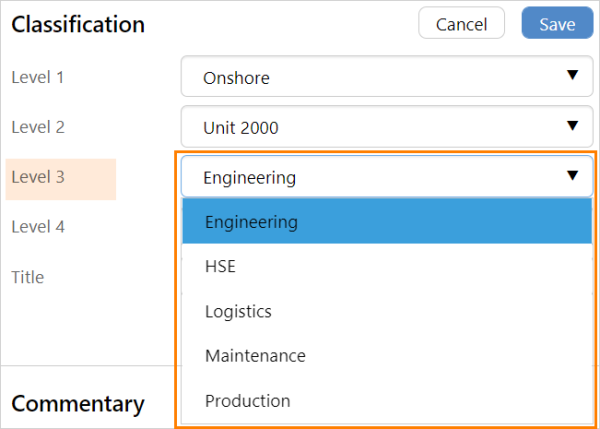Viewport: 600px width, 429px height.
Task: Click the Title field label
Action: coord(28,277)
